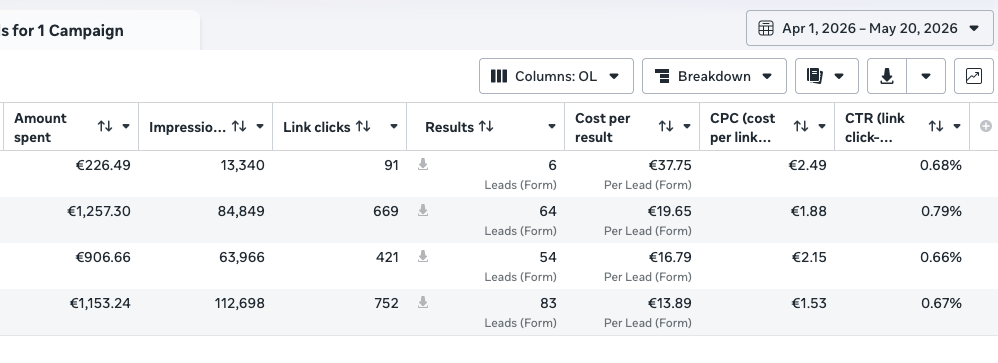The height and width of the screenshot is (363, 998).
Task: Click the Breakdown stacked-rows icon
Action: pos(662,76)
